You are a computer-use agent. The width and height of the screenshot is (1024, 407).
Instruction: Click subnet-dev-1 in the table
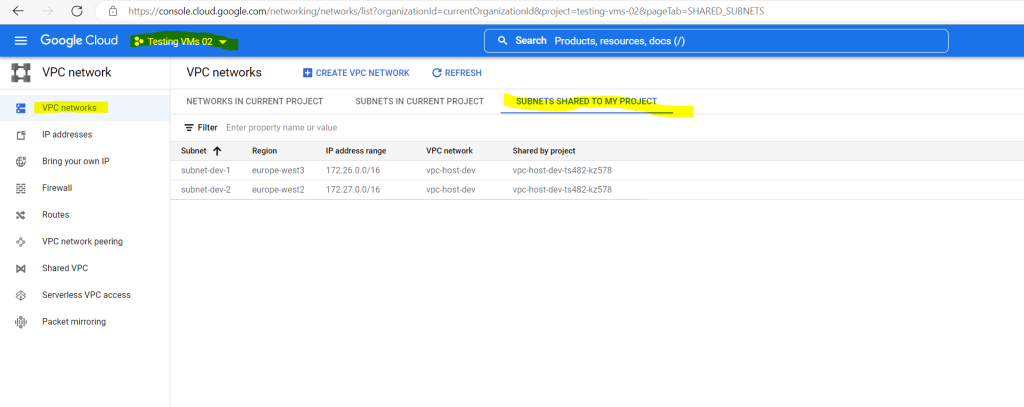tap(206, 171)
